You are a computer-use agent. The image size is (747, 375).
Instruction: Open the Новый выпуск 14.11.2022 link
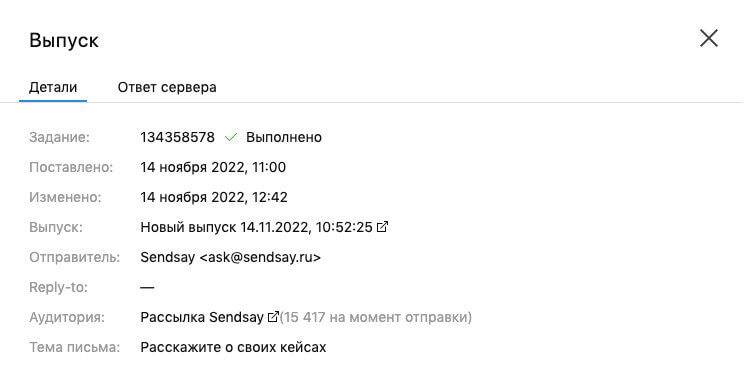[x=256, y=227]
